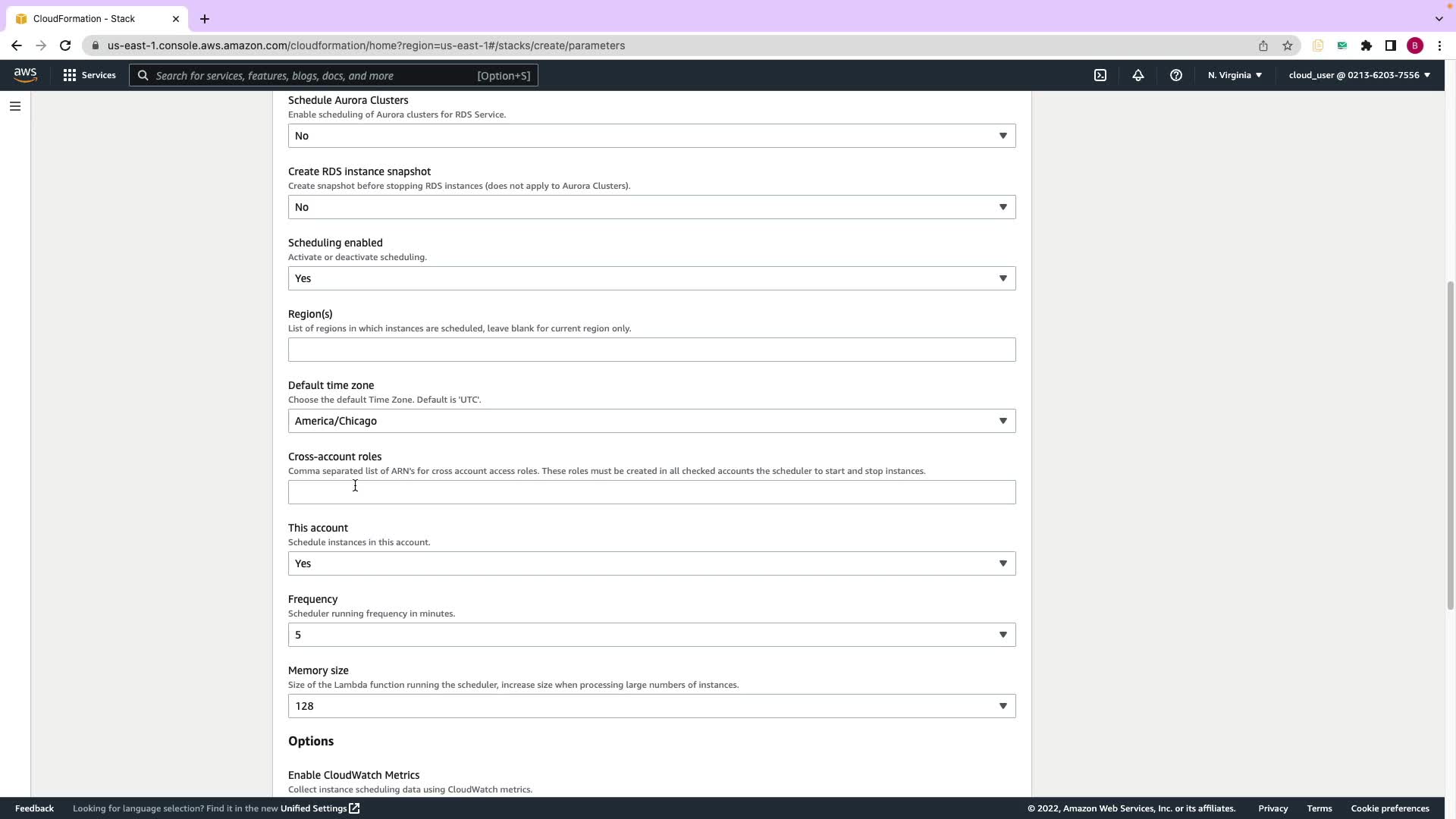Expand the Default time zone dropdown
1456x819 pixels.
(x=651, y=421)
